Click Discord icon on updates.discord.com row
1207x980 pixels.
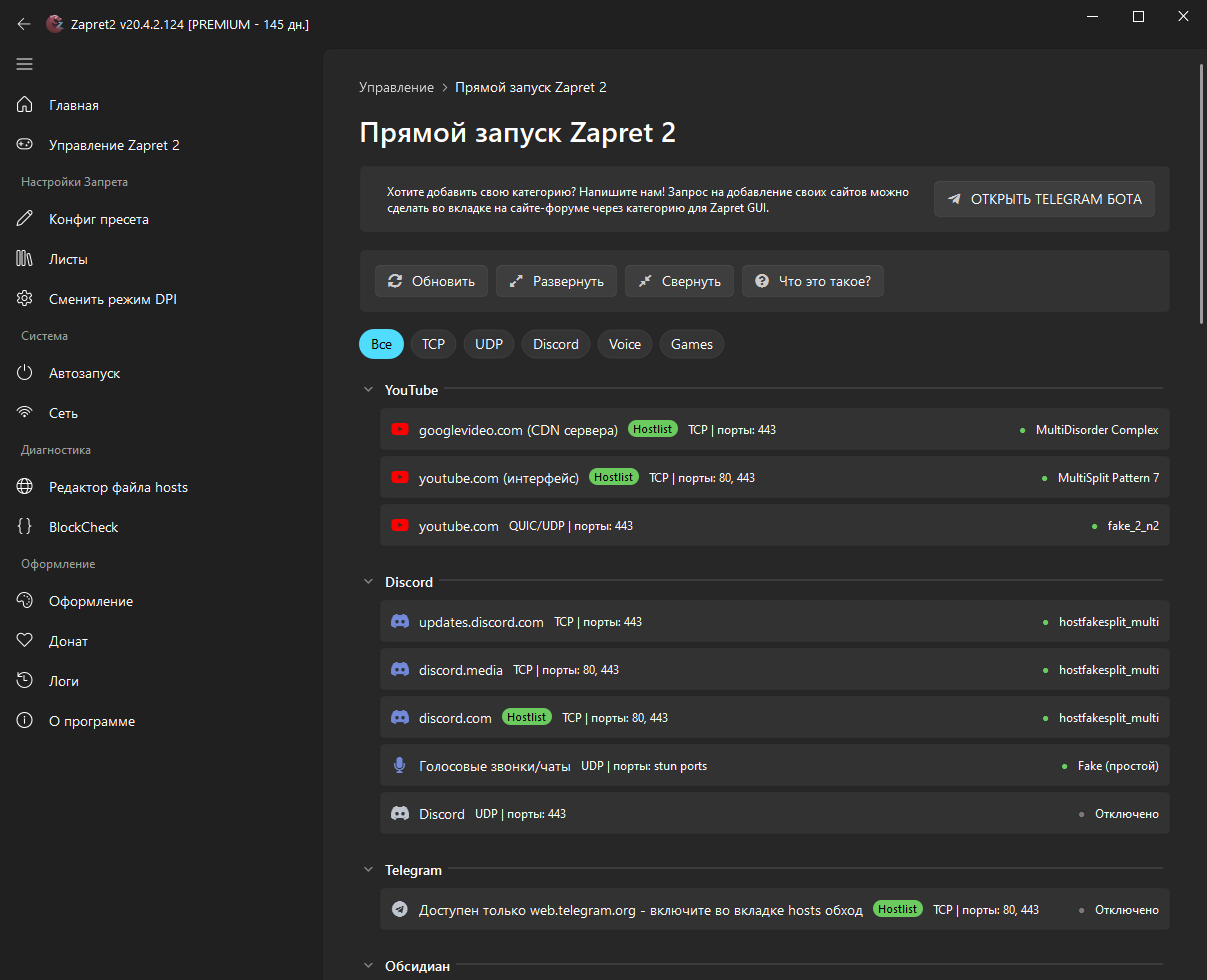[x=400, y=622]
